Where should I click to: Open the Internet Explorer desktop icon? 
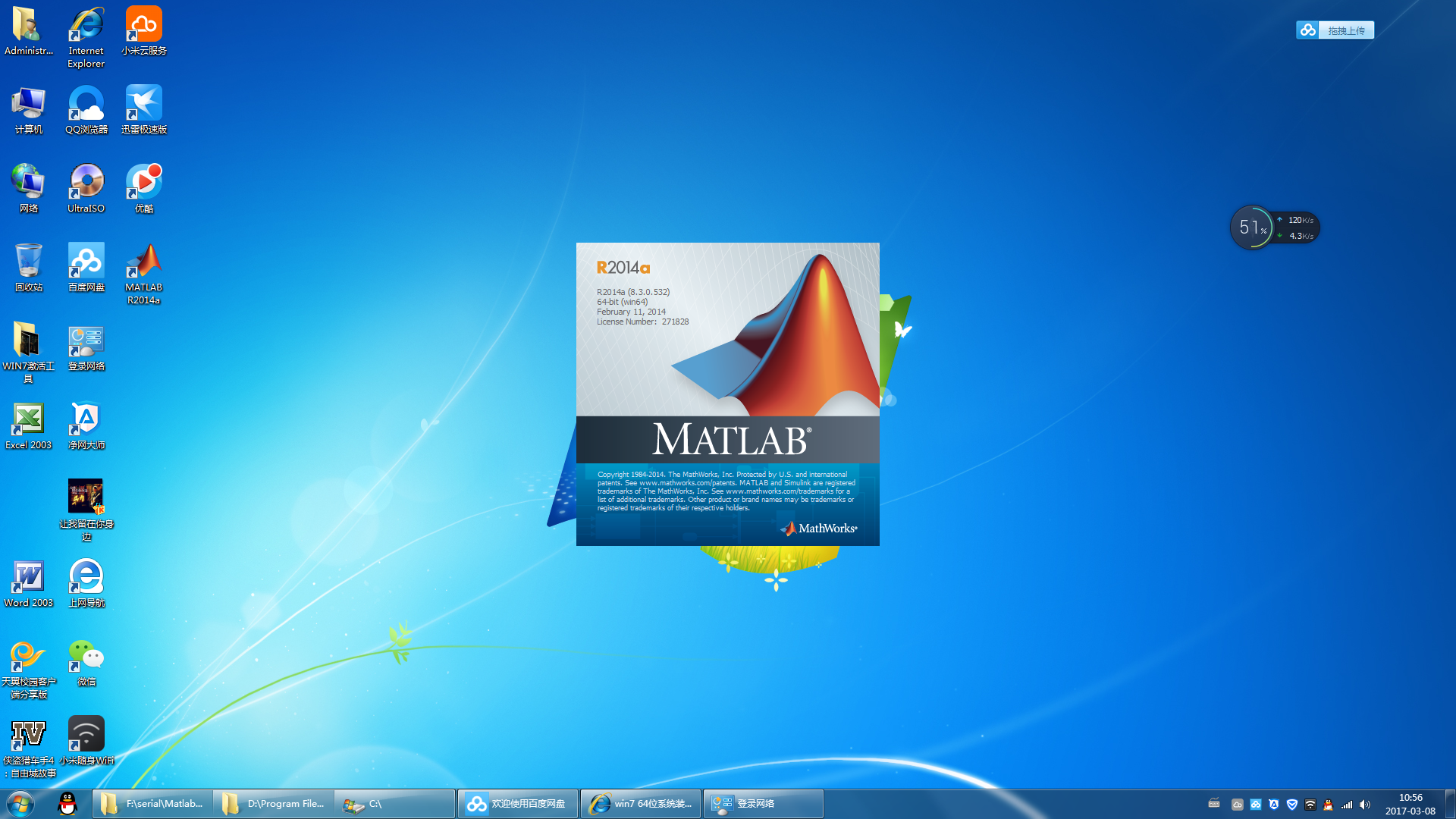click(86, 38)
